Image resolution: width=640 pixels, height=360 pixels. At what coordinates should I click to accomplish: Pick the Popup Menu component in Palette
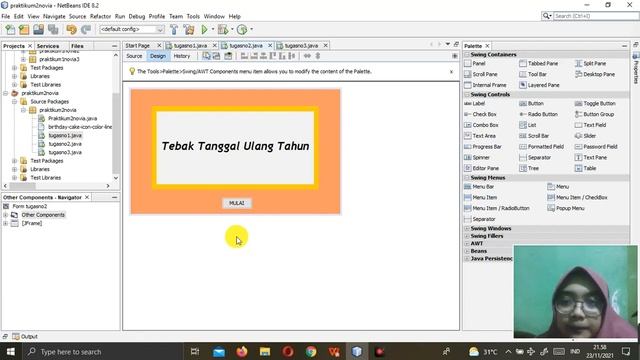point(566,208)
